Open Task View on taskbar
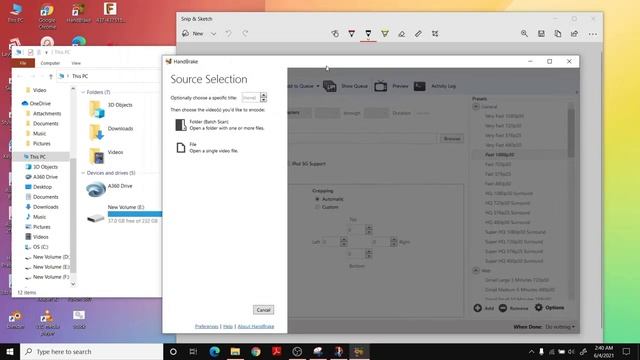Screen dimensions: 640x360 (x=193, y=351)
